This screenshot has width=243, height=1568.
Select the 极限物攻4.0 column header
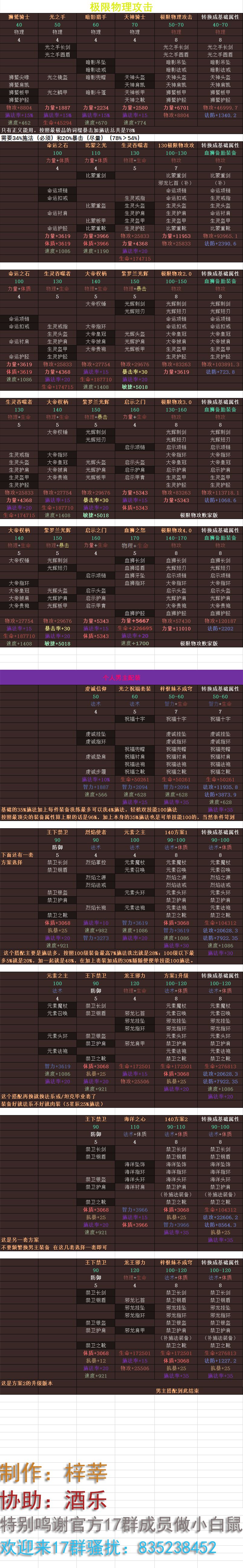[x=176, y=531]
